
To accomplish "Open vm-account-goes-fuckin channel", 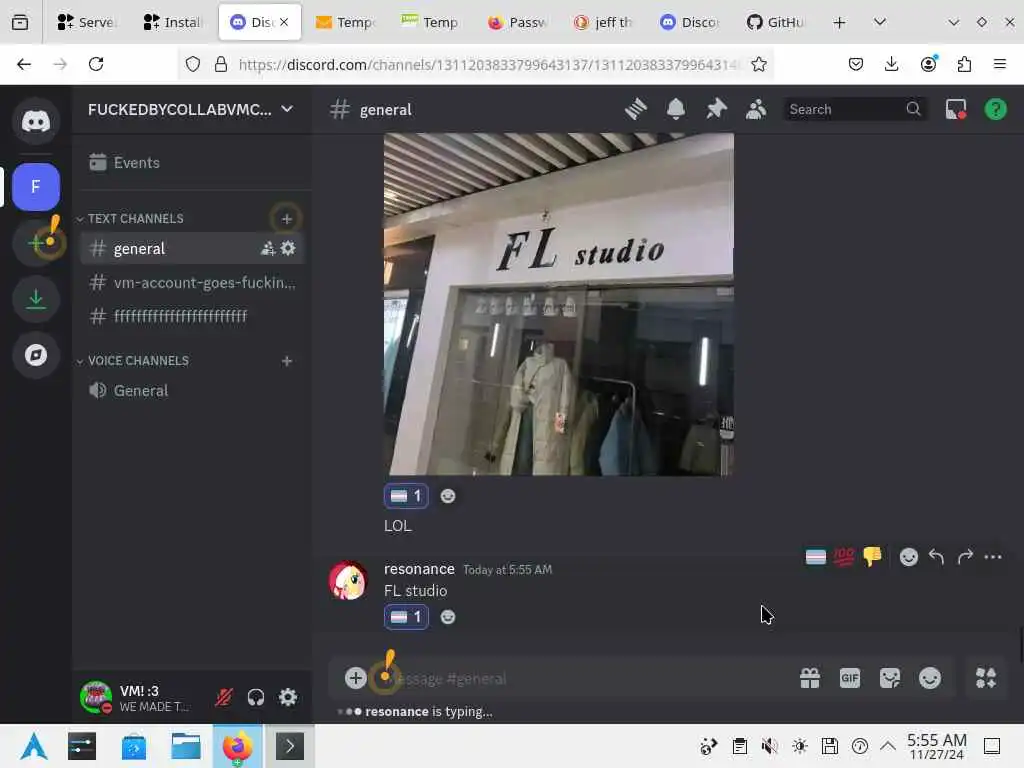I will [192, 283].
